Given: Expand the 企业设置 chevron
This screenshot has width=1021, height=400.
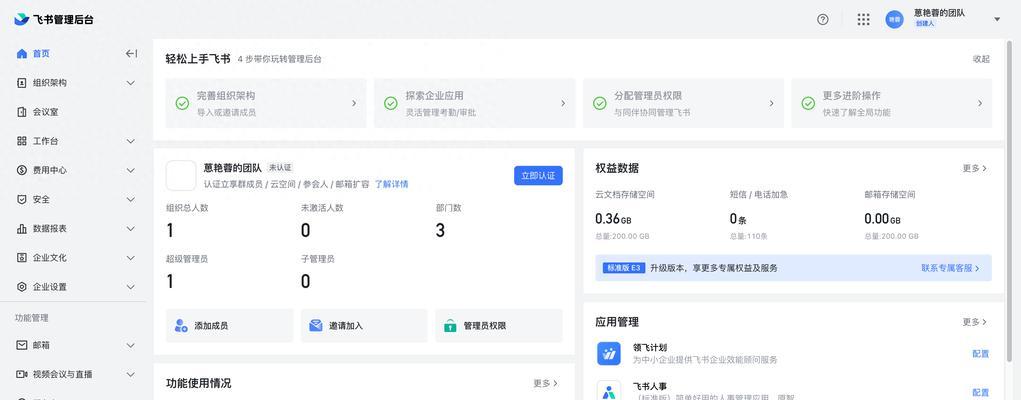Looking at the screenshot, I should tap(131, 287).
